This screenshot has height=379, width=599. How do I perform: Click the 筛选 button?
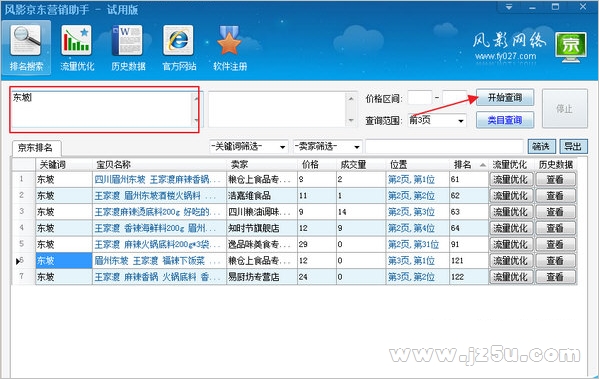[x=541, y=146]
